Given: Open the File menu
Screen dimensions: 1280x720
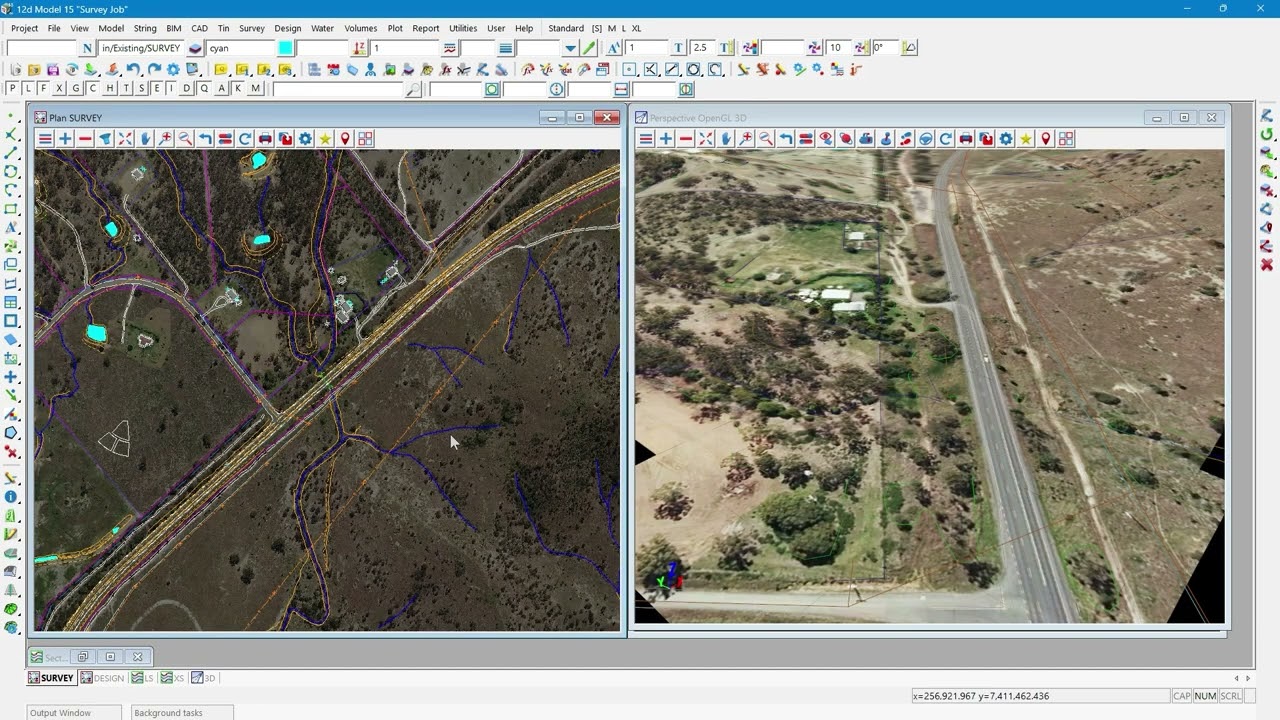Looking at the screenshot, I should pos(54,28).
